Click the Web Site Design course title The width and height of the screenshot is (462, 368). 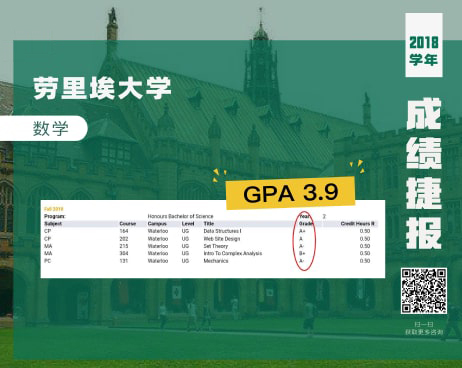[x=222, y=239]
